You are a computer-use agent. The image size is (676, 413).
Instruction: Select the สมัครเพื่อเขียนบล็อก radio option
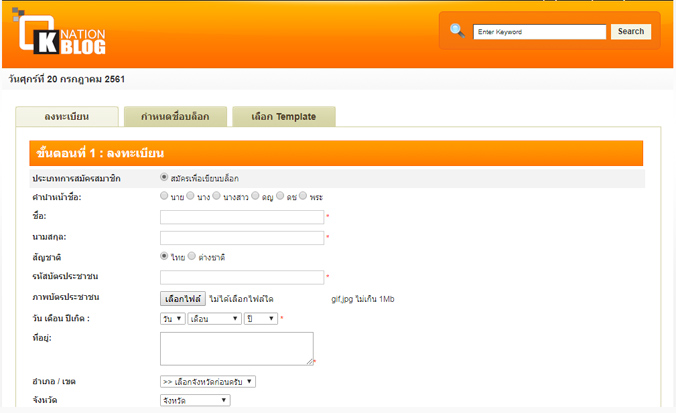click(x=165, y=177)
